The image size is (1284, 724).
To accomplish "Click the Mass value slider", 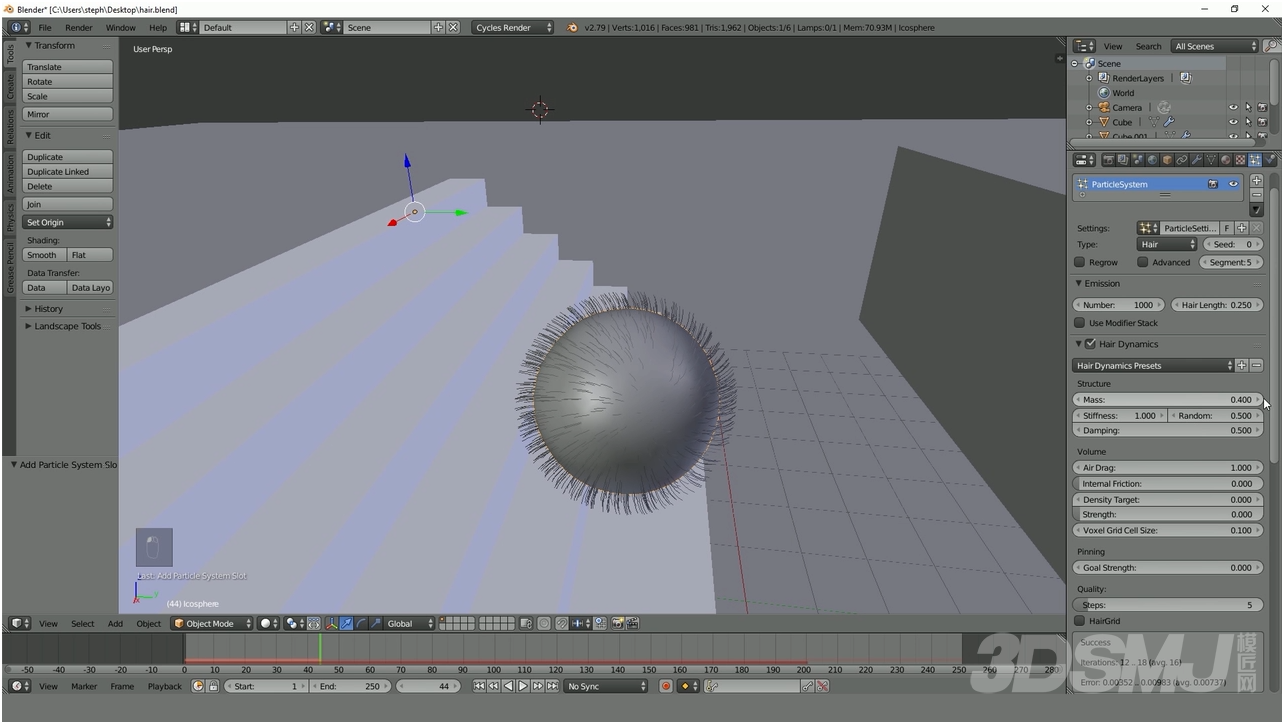I will pyautogui.click(x=1168, y=399).
